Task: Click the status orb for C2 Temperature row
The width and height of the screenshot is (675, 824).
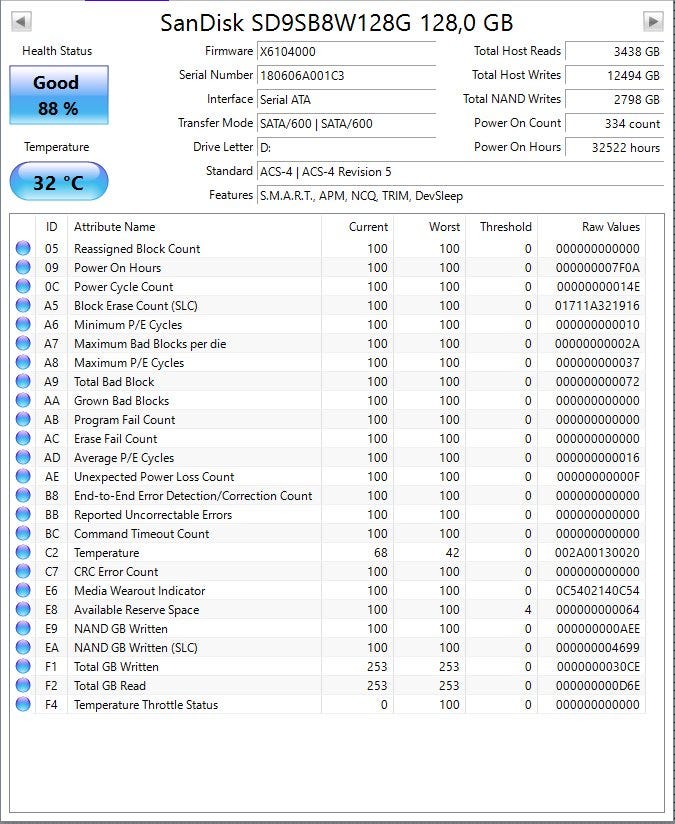Action: [x=23, y=552]
